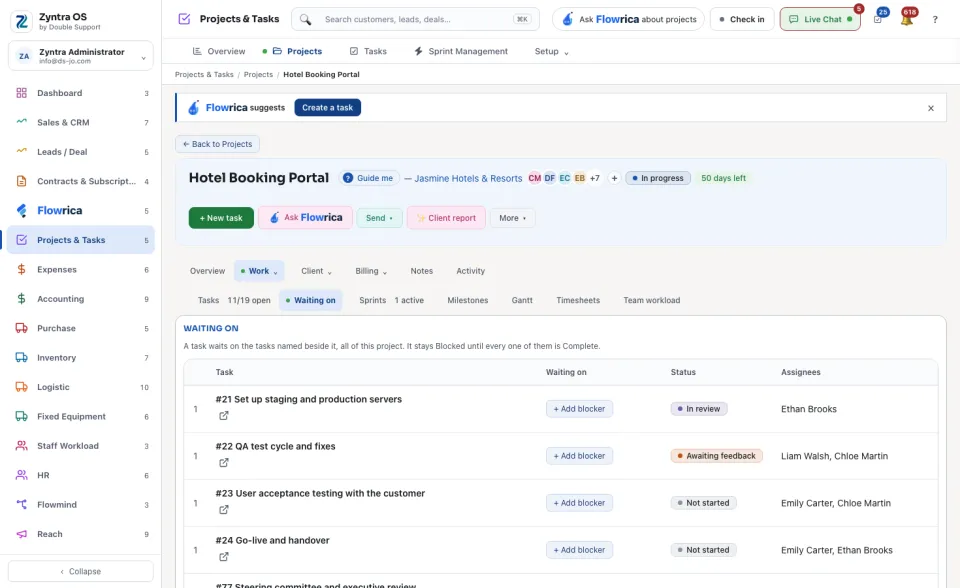The image size is (960, 588).
Task: Open Contracts & Subscriptions sidebar icon
Action: point(21,181)
